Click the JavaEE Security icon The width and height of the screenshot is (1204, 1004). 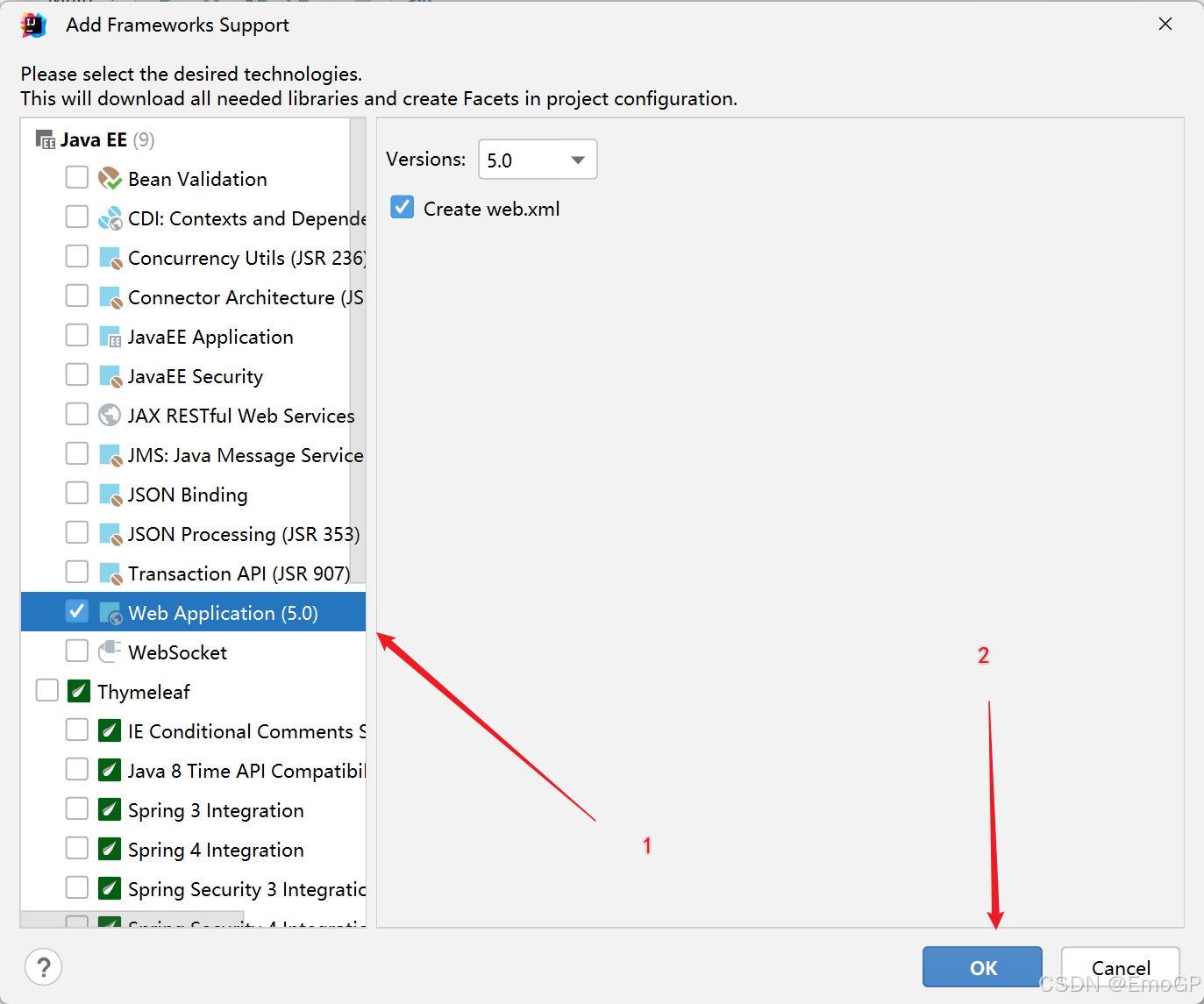pyautogui.click(x=110, y=376)
